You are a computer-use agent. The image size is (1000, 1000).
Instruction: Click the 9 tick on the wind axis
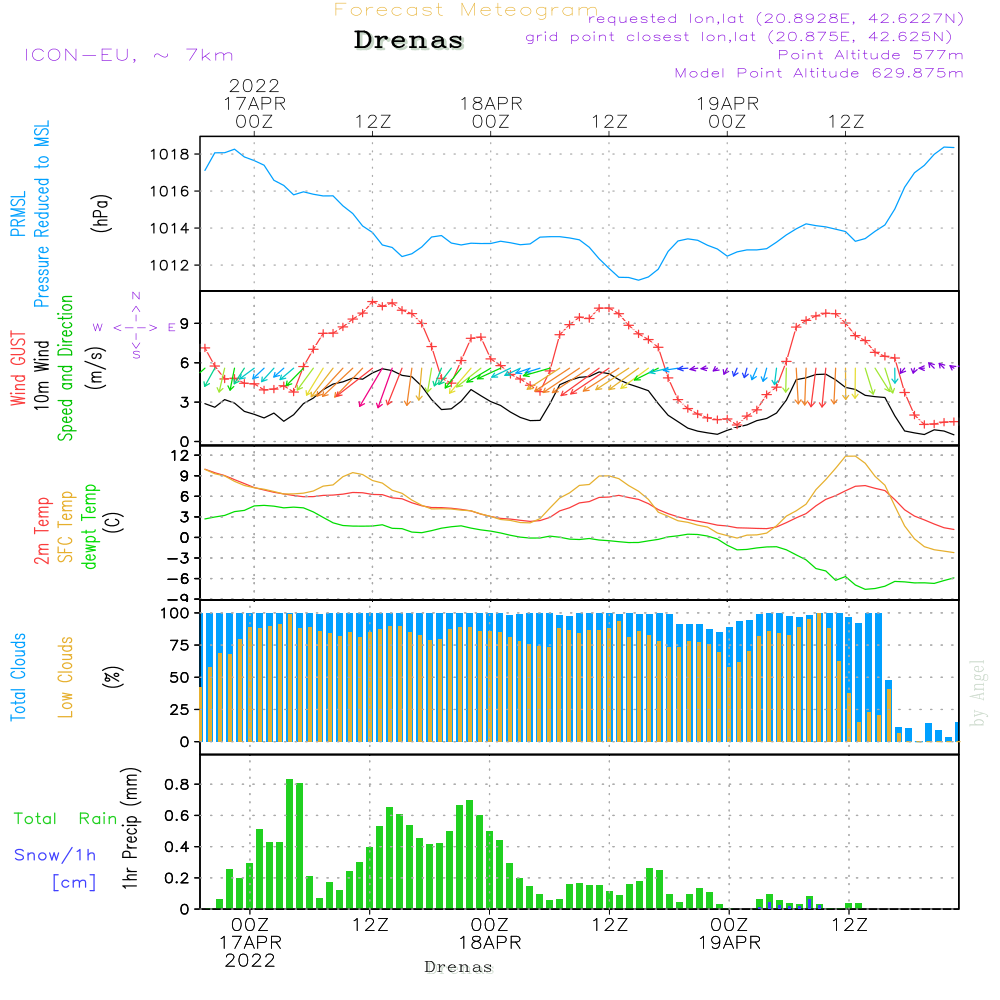[x=185, y=324]
